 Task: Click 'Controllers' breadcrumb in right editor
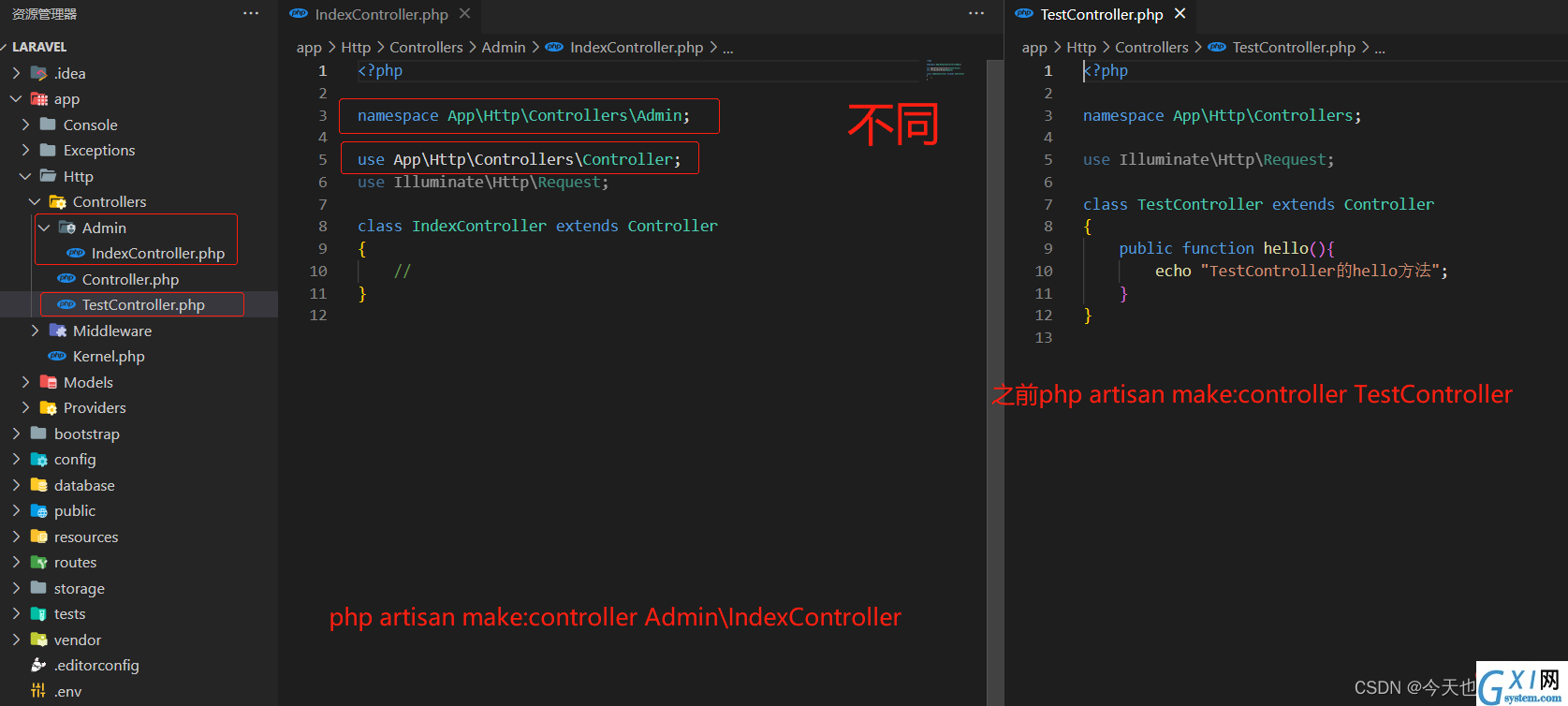click(1151, 47)
